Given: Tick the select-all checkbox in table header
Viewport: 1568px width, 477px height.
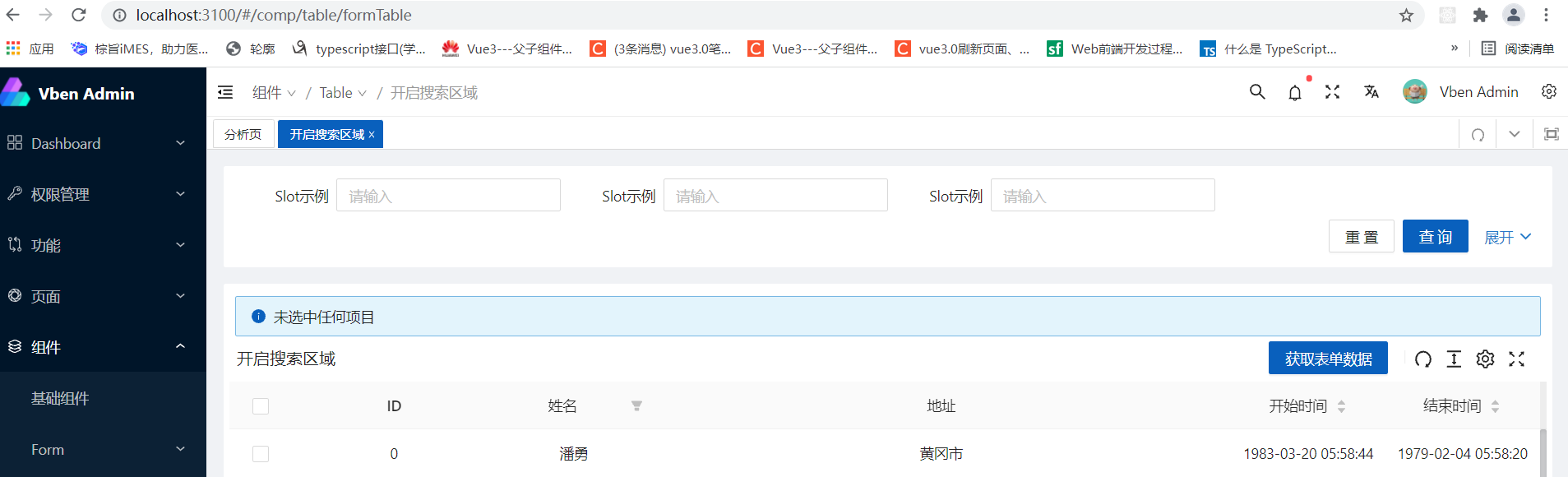Looking at the screenshot, I should tap(261, 406).
